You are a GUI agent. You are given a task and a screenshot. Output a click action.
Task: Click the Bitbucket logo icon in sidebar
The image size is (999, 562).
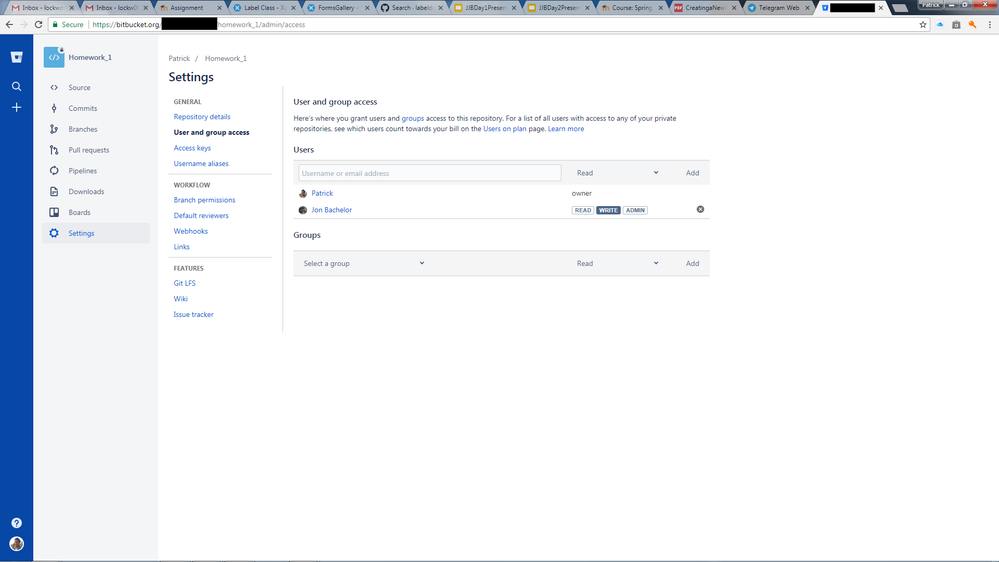pos(17,57)
